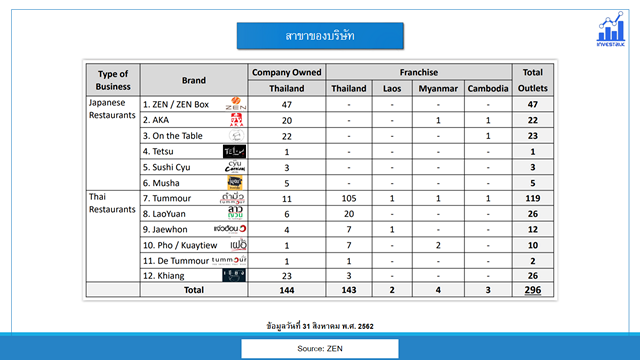640x360 pixels.
Task: Click Cambodia franchise total 3
Action: pyautogui.click(x=488, y=290)
